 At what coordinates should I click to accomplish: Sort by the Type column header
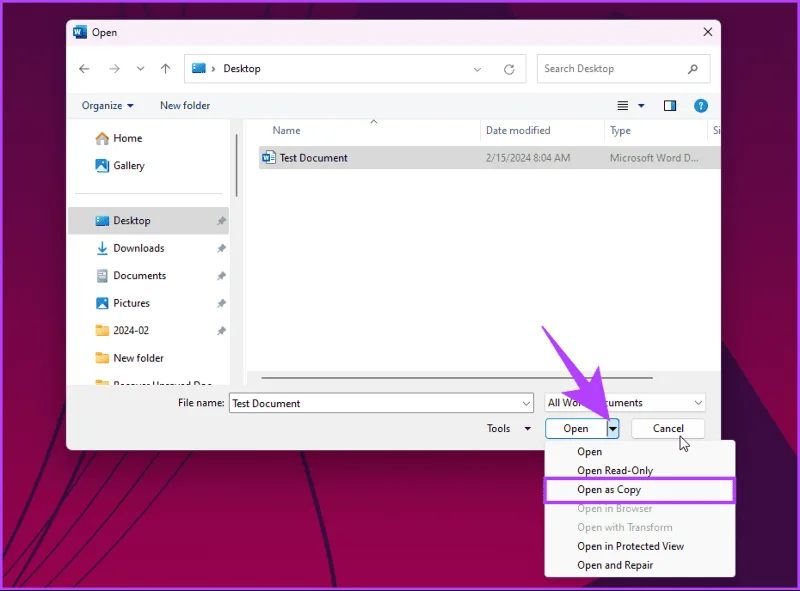[620, 131]
